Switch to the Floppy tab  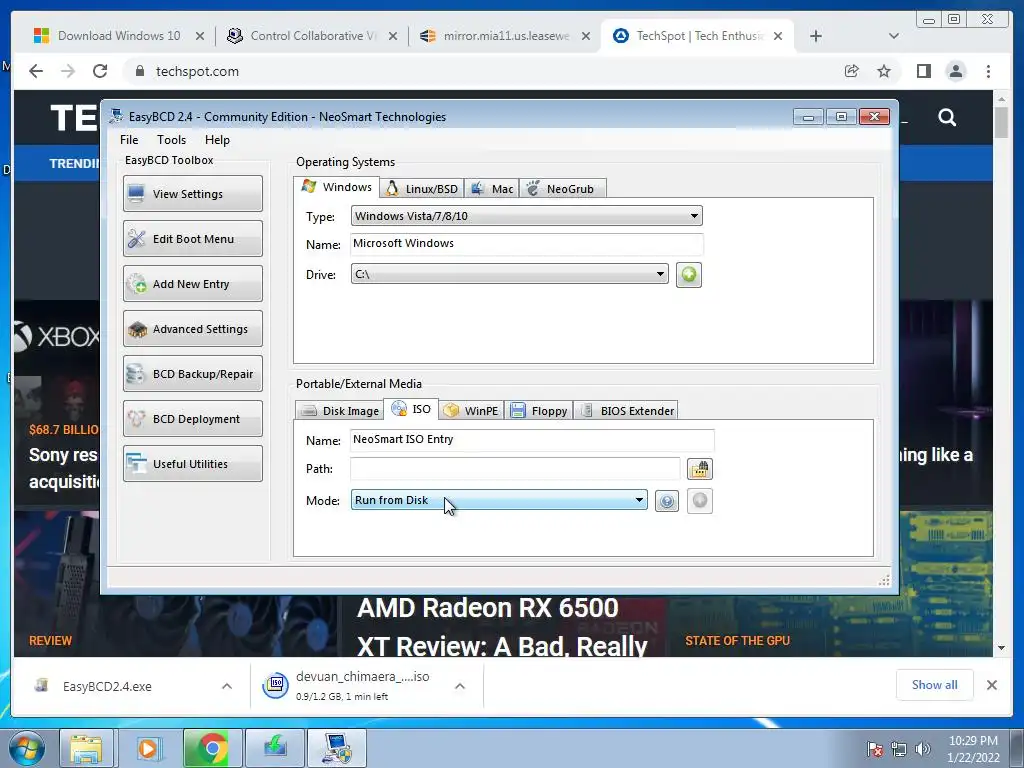point(539,411)
